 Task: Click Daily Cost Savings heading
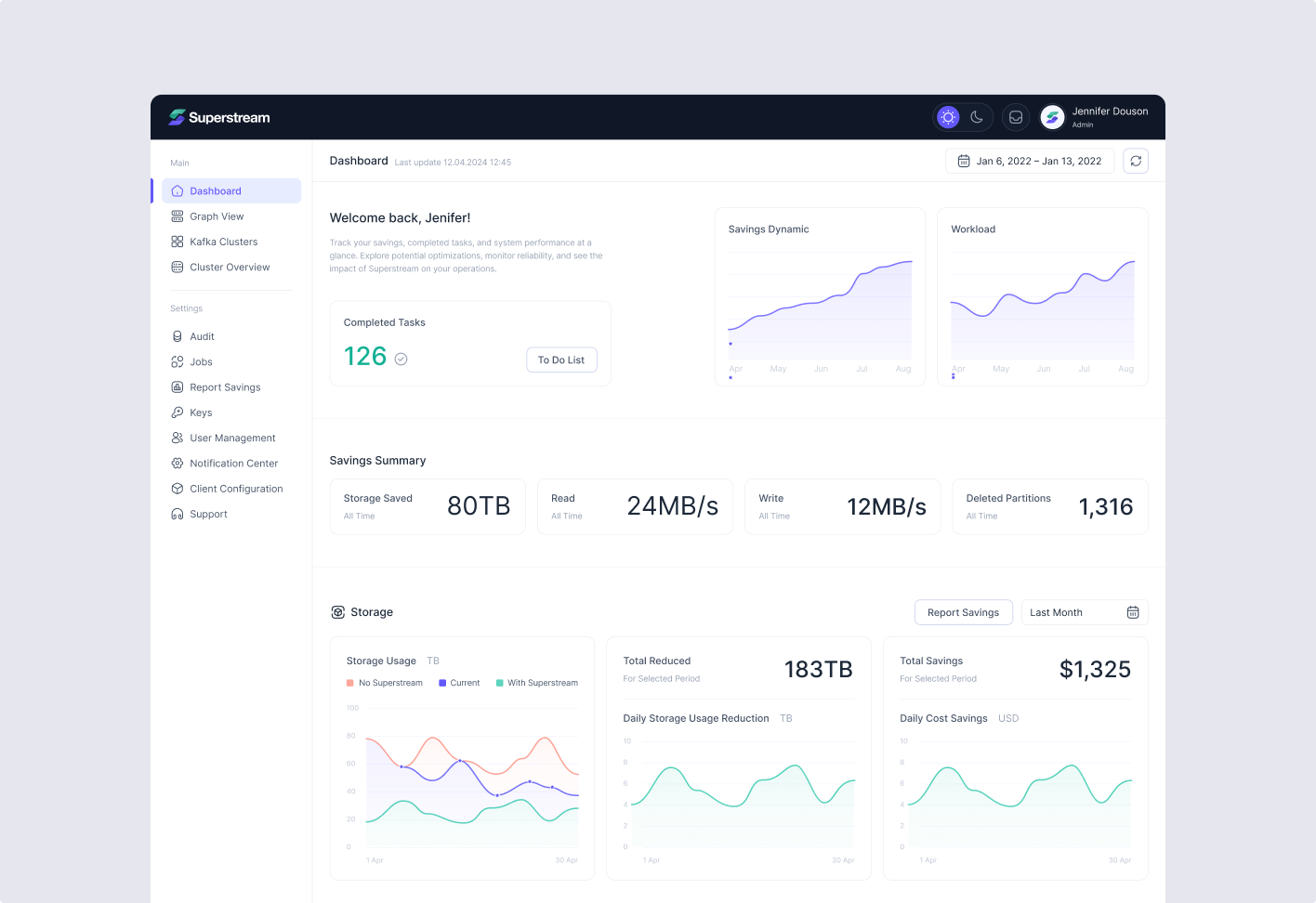pyautogui.click(x=943, y=718)
